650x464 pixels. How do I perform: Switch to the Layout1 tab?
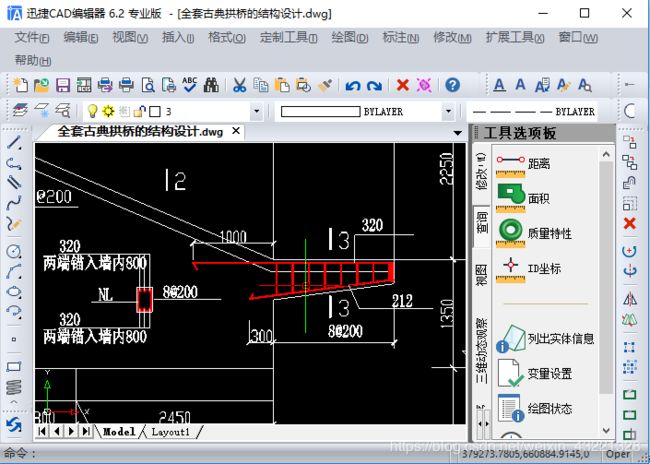click(170, 432)
